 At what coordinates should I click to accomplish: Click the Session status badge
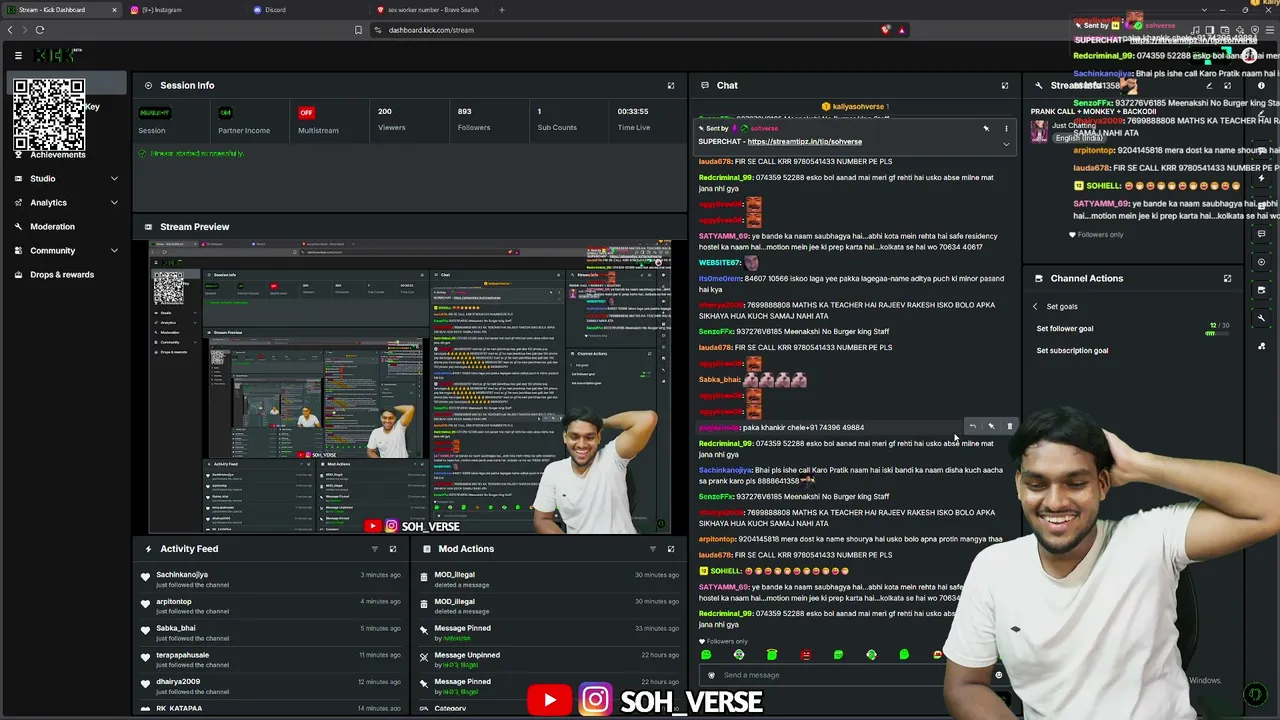154,112
